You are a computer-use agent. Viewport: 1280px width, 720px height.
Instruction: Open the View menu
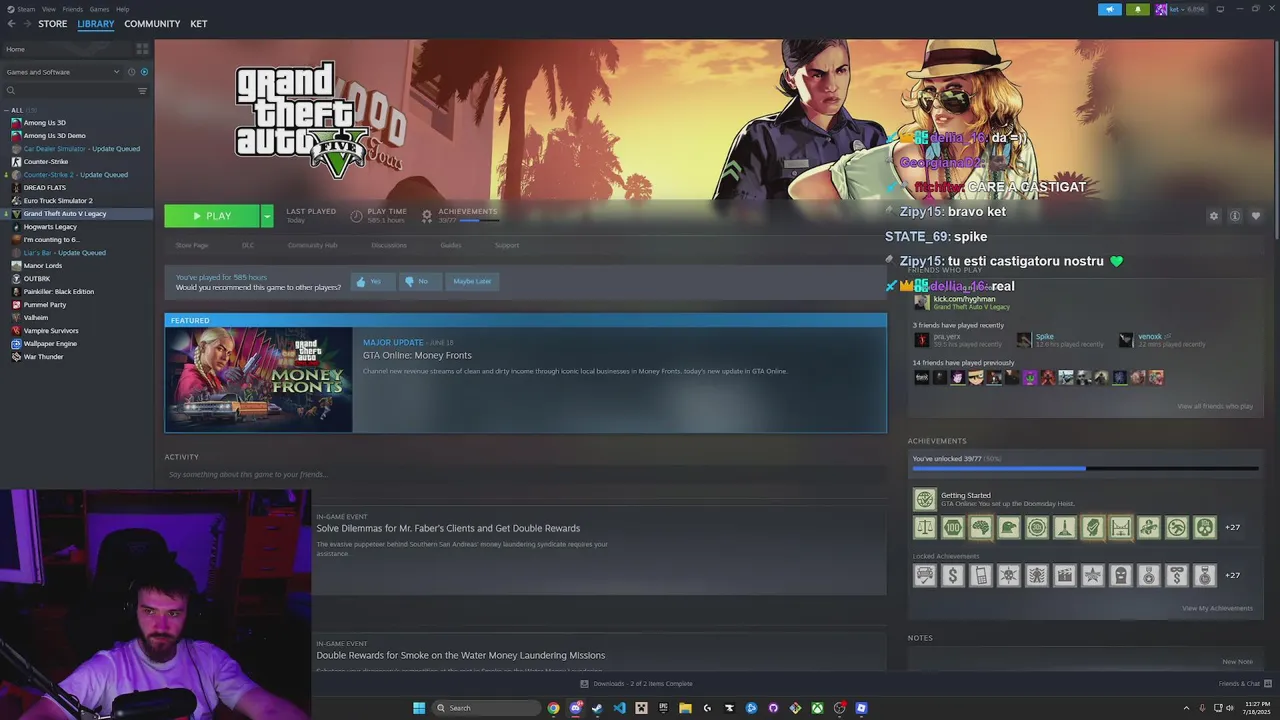[49, 9]
